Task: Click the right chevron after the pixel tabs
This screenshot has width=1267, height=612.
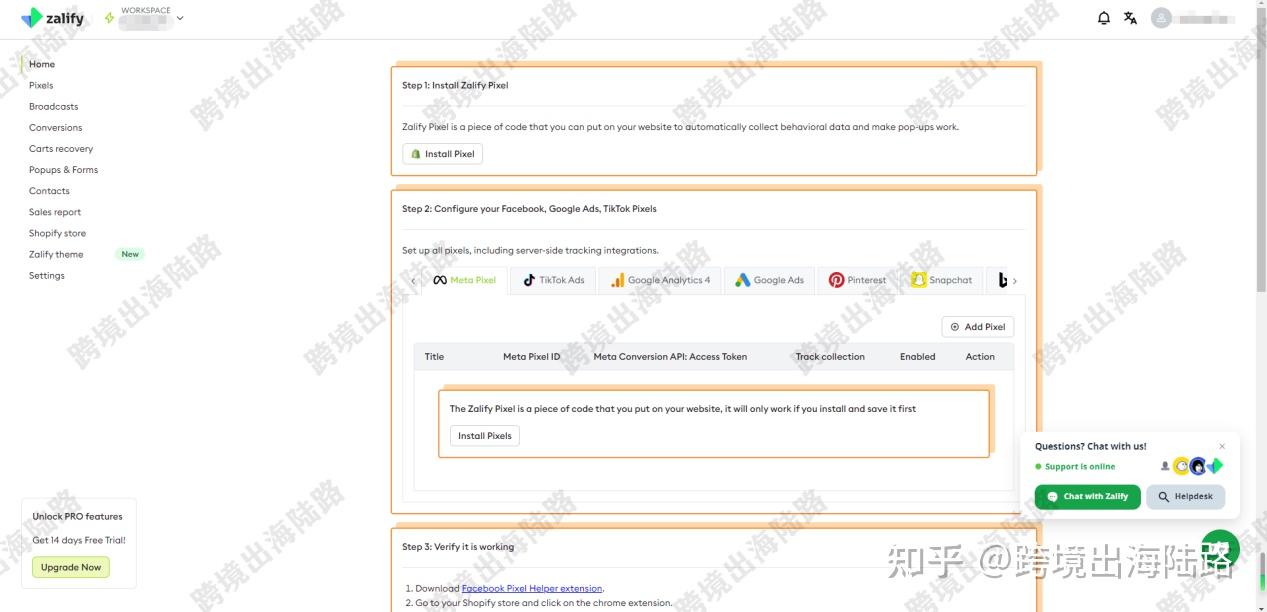Action: click(x=1016, y=280)
